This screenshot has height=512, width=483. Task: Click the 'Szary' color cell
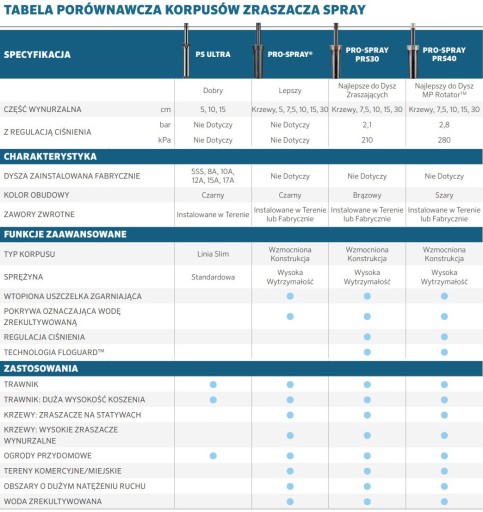[444, 195]
